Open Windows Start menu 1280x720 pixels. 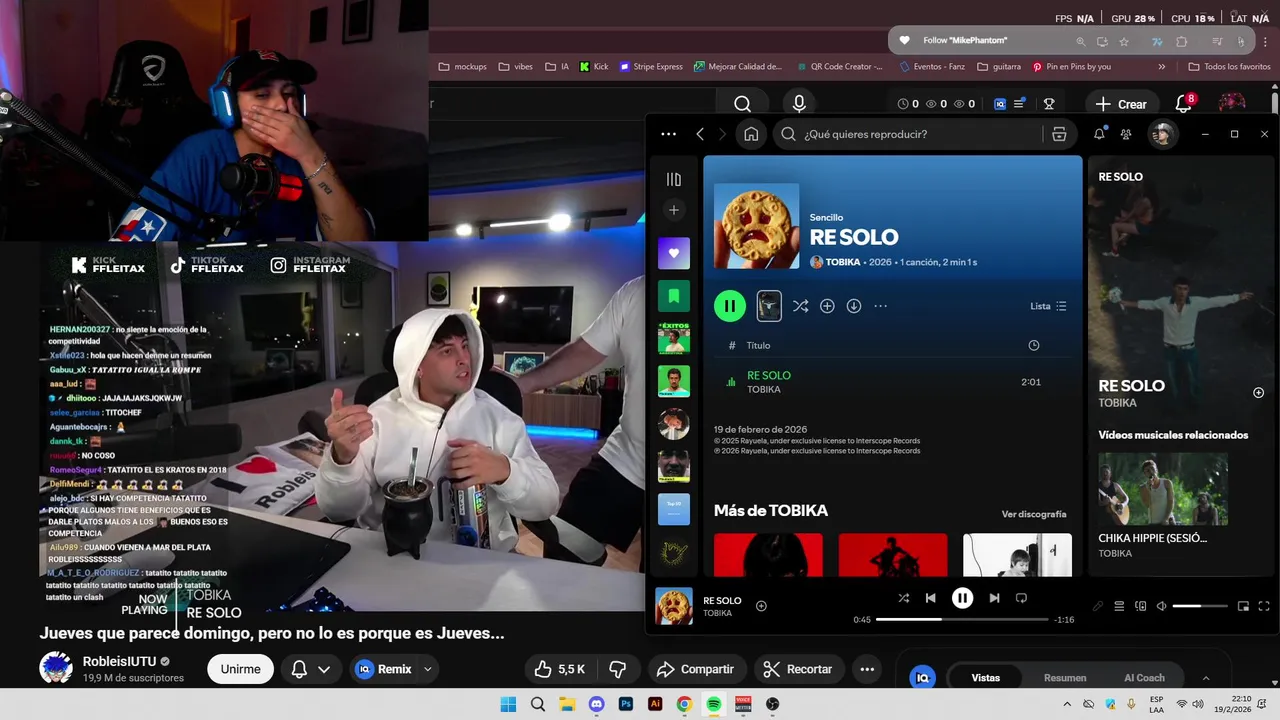[508, 704]
